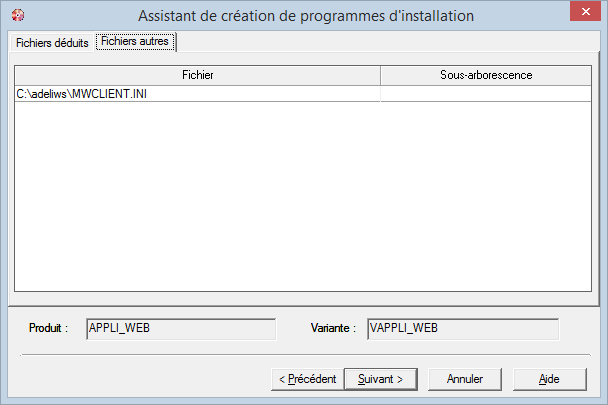Click the wizard window title text
Screen dimensions: 608x405
[x=304, y=16]
